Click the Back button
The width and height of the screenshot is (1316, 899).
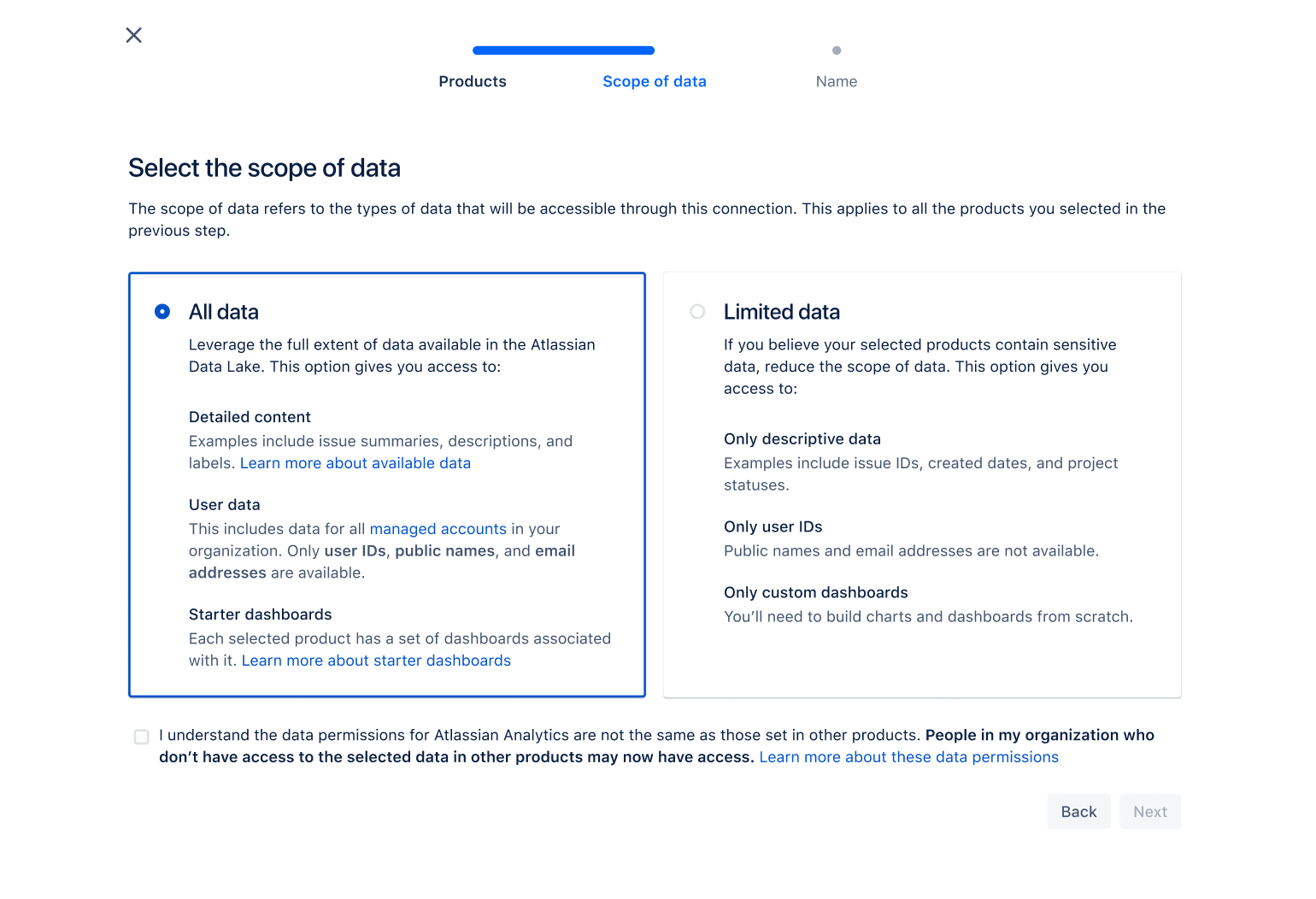tap(1078, 811)
